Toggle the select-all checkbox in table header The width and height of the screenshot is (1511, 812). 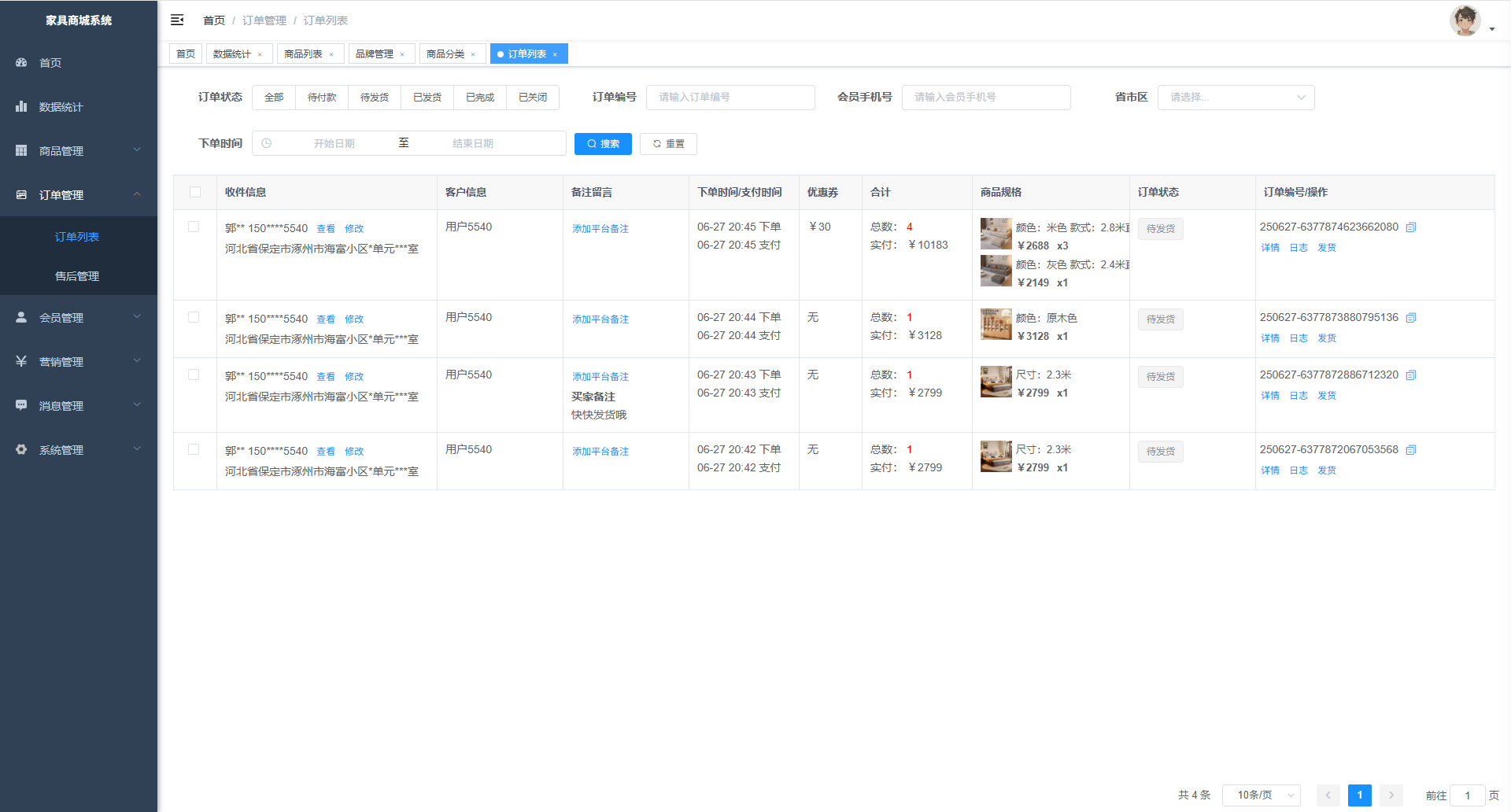coord(195,192)
